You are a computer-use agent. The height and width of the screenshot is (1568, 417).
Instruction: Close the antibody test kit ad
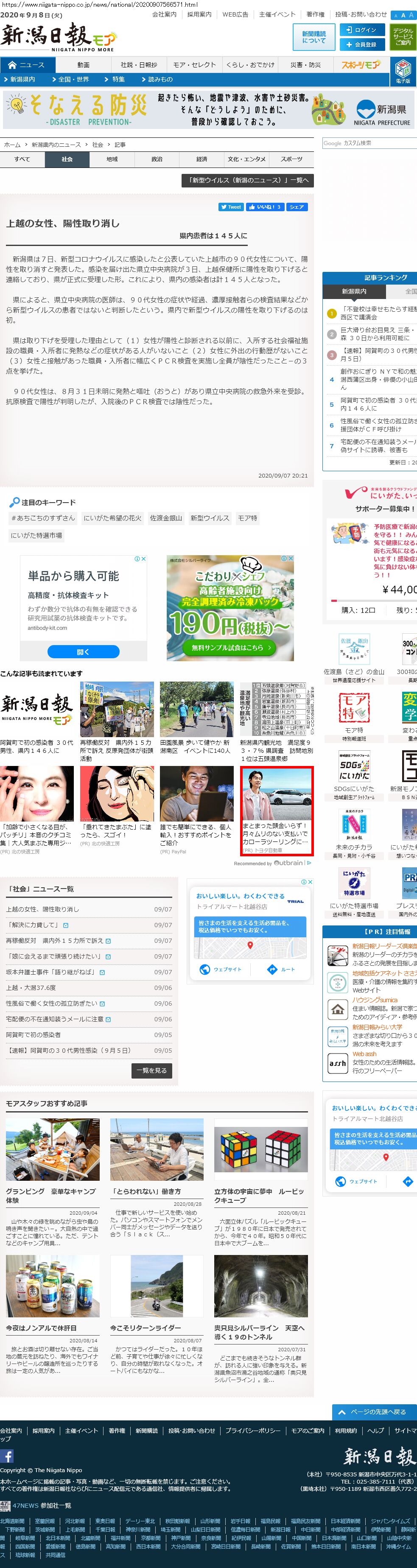pyautogui.click(x=143, y=559)
